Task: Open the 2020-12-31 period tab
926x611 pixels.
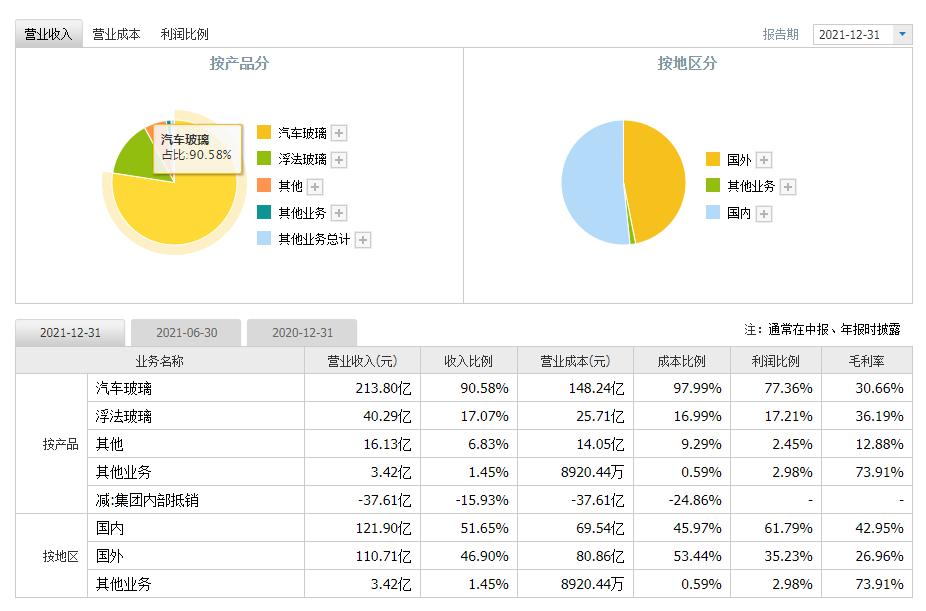Action: [x=302, y=333]
